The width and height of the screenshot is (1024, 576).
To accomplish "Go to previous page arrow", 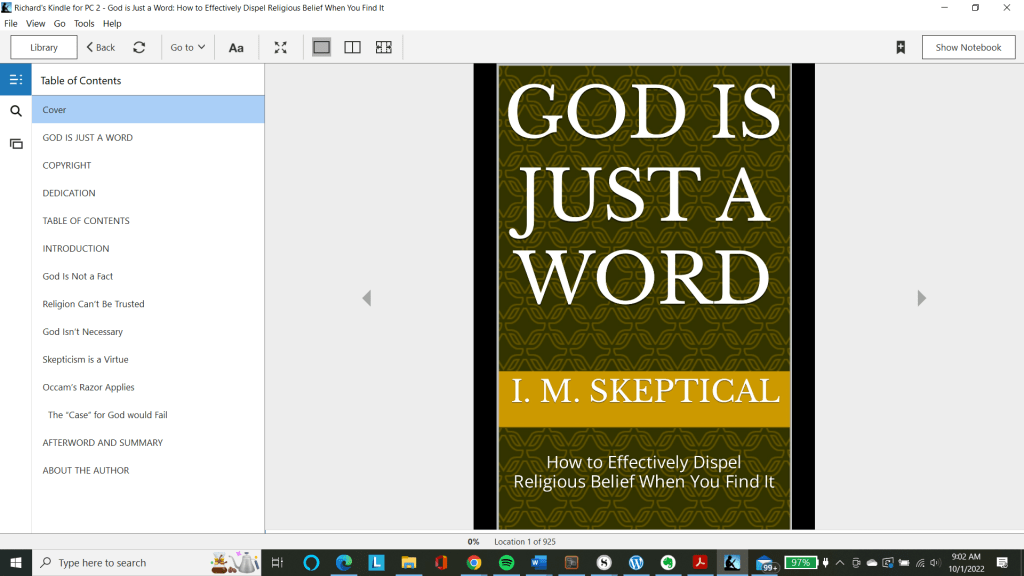I will point(367,298).
